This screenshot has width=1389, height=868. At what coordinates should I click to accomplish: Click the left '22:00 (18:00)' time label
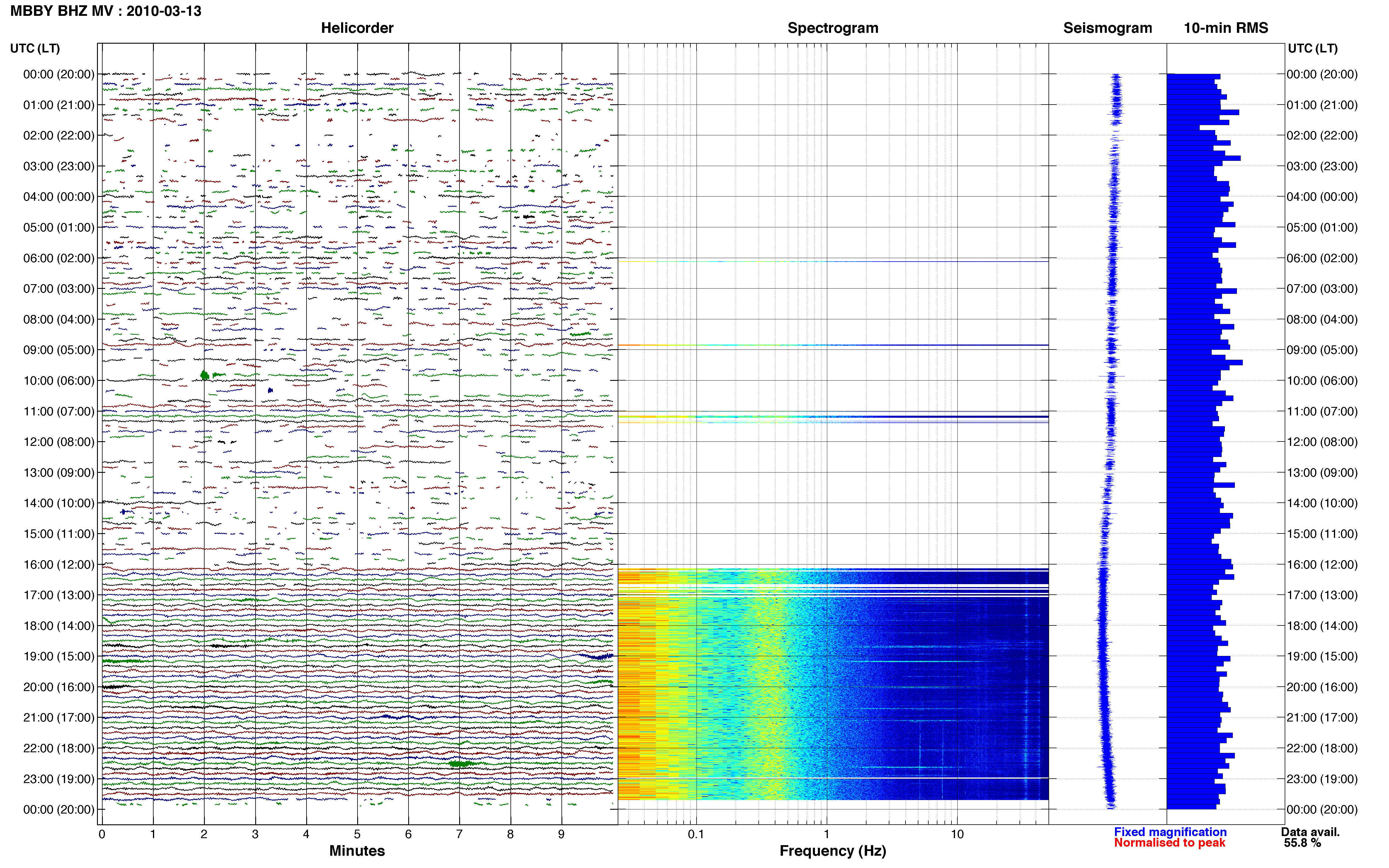point(59,748)
